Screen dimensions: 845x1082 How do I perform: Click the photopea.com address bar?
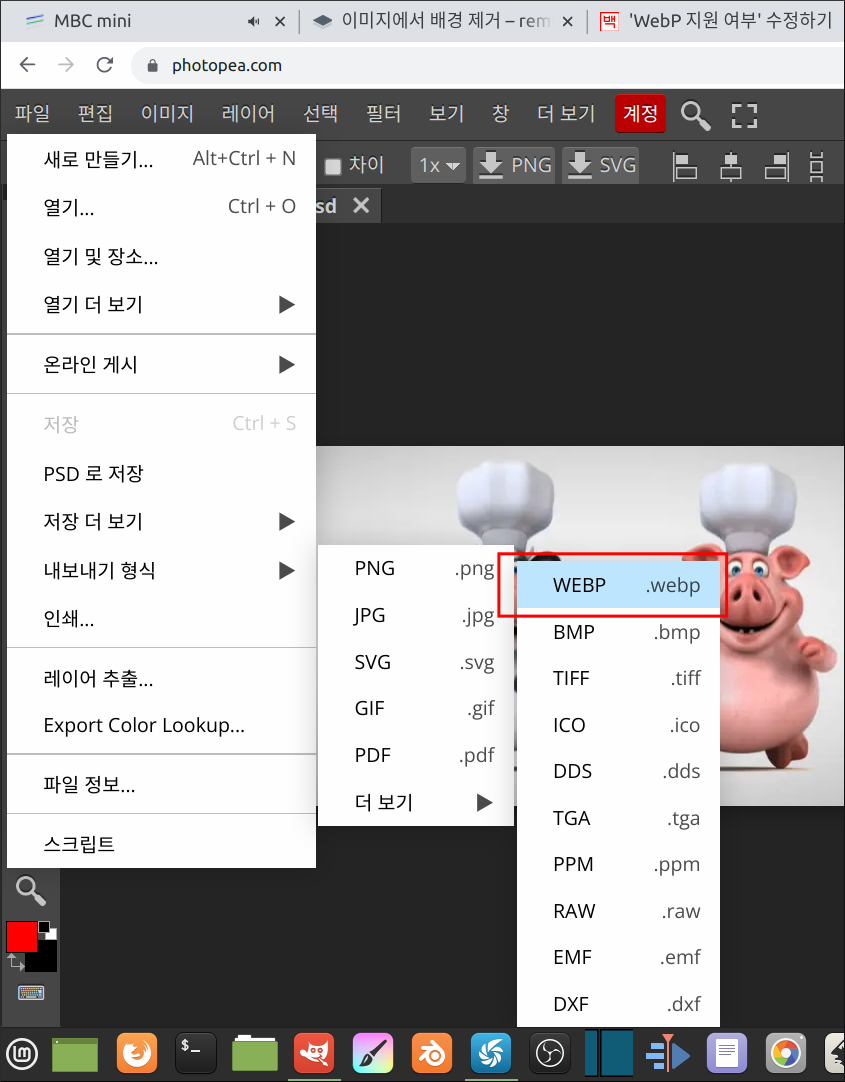point(488,66)
